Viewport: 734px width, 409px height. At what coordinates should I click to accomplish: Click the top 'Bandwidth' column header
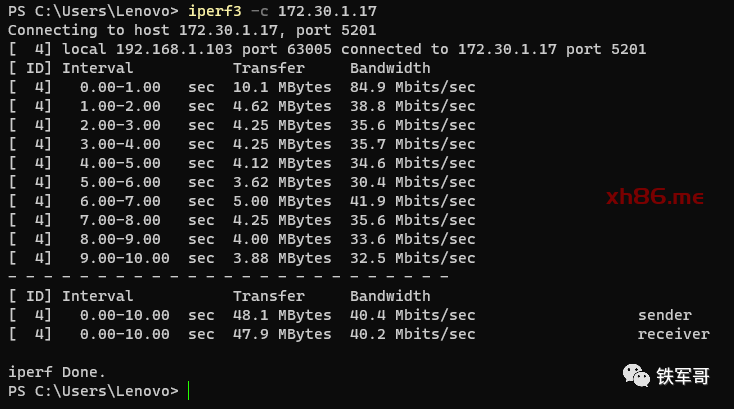pos(390,68)
